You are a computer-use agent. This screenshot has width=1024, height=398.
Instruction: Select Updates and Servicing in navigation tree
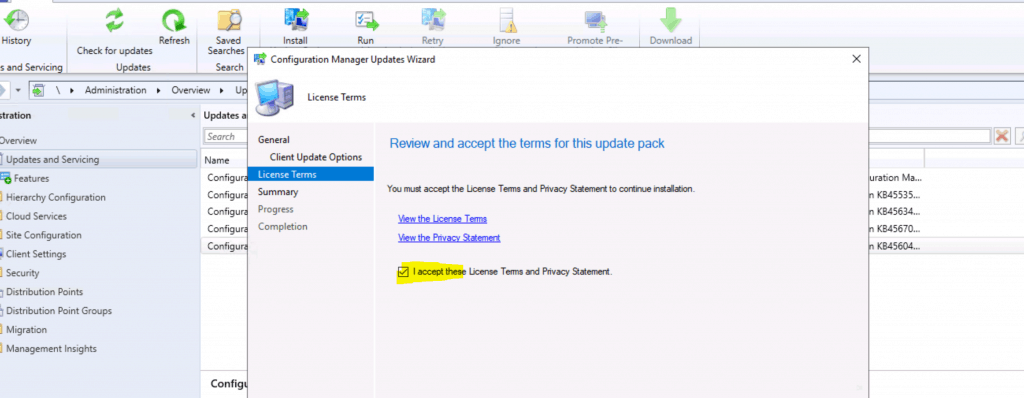coord(99,159)
